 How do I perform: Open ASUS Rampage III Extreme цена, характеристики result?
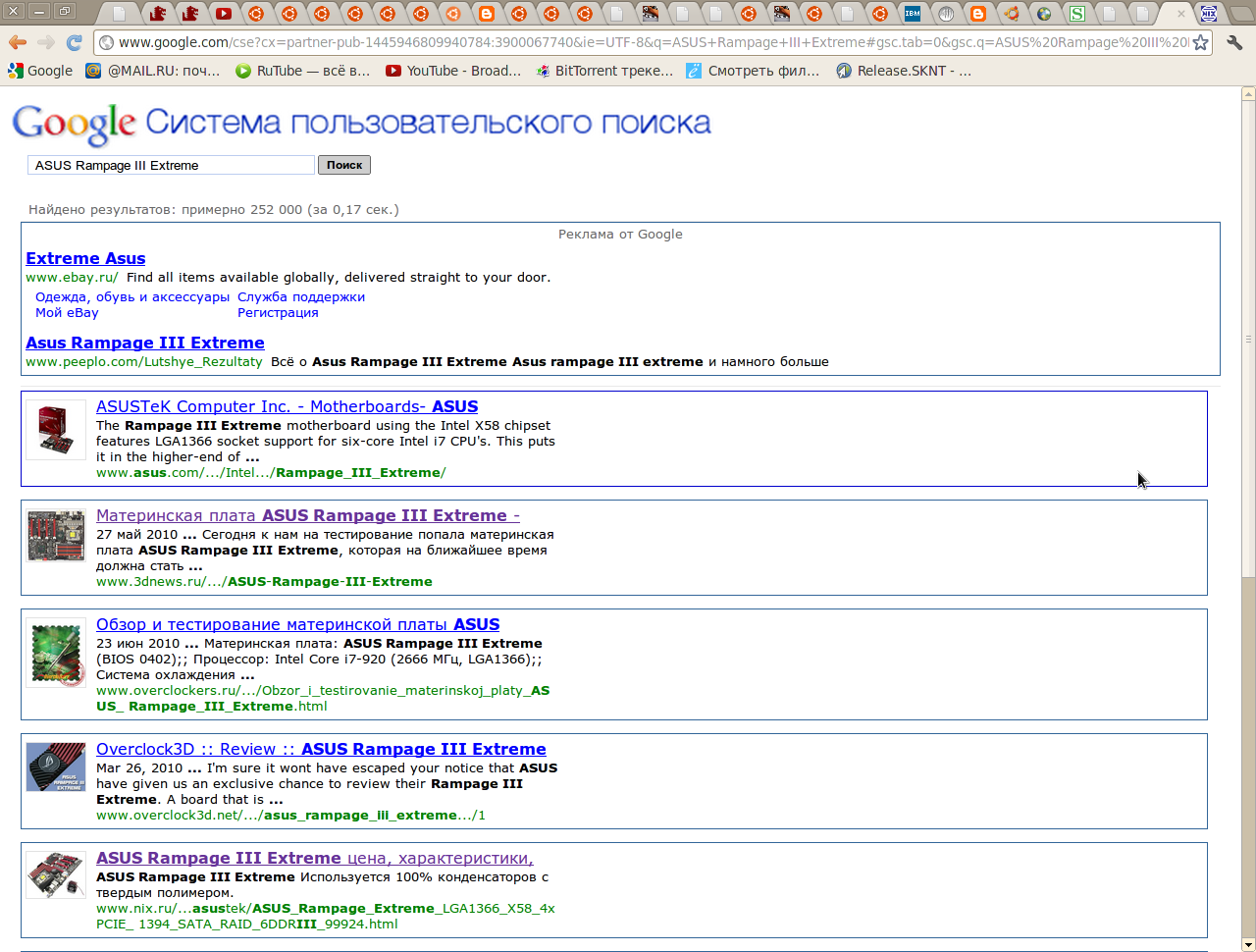click(315, 858)
